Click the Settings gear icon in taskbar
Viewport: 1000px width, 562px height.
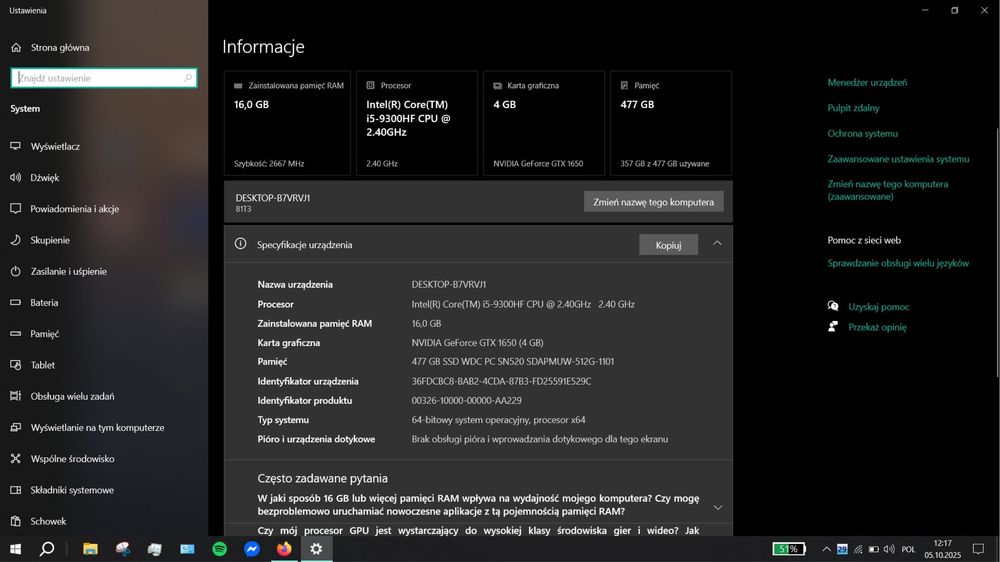click(316, 549)
